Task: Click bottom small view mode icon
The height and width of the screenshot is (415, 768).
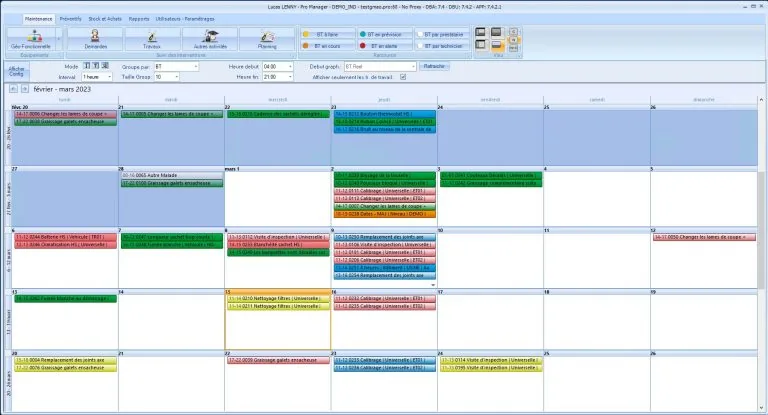Action: [513, 48]
